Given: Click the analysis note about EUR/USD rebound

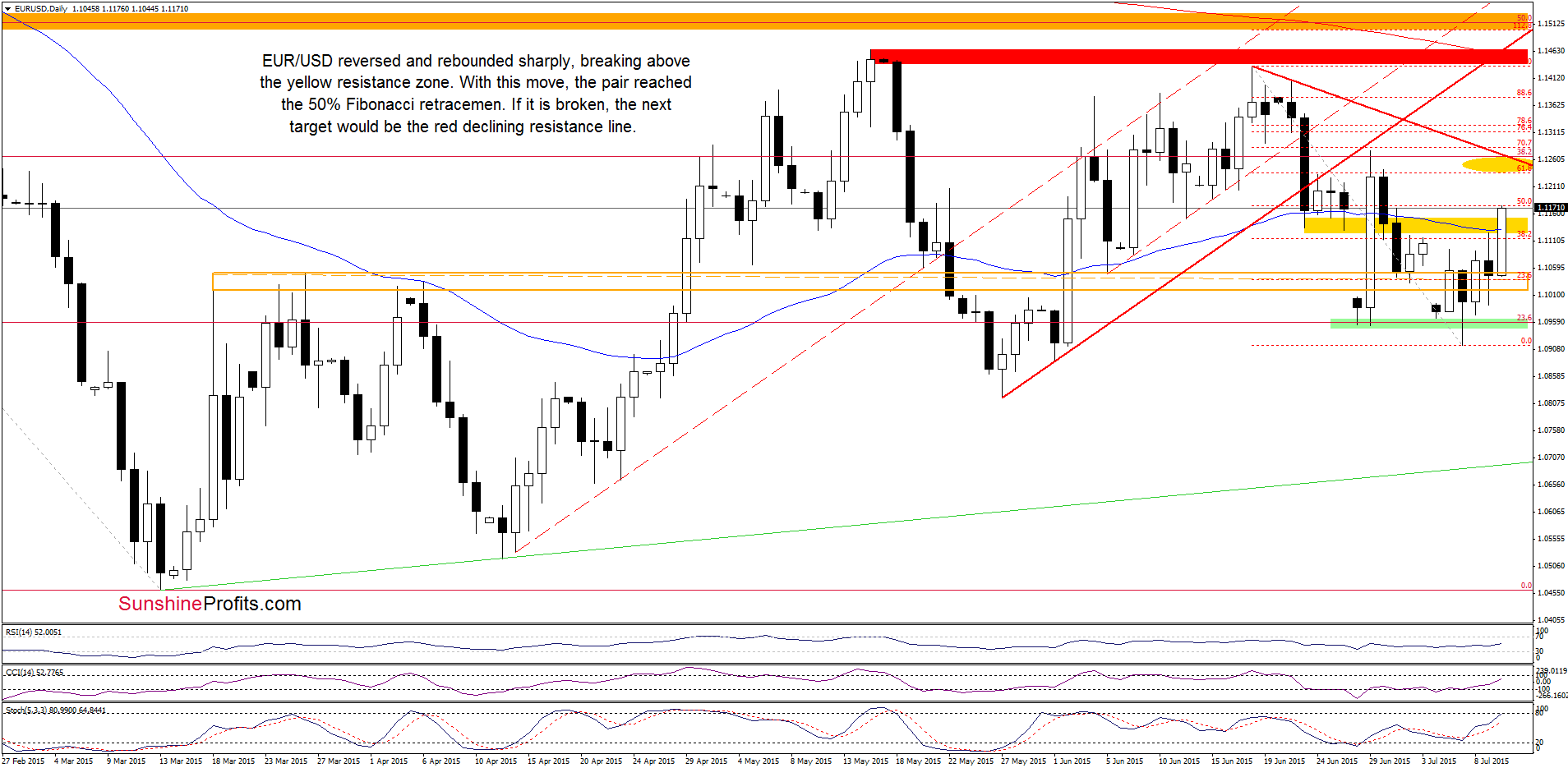Looking at the screenshot, I should [x=476, y=94].
